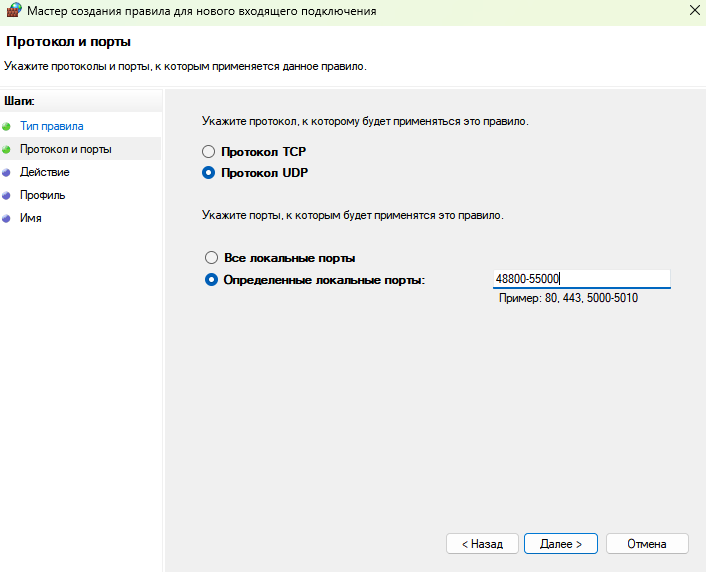706x572 pixels.
Task: Go back with the Назад button
Action: pyautogui.click(x=482, y=544)
